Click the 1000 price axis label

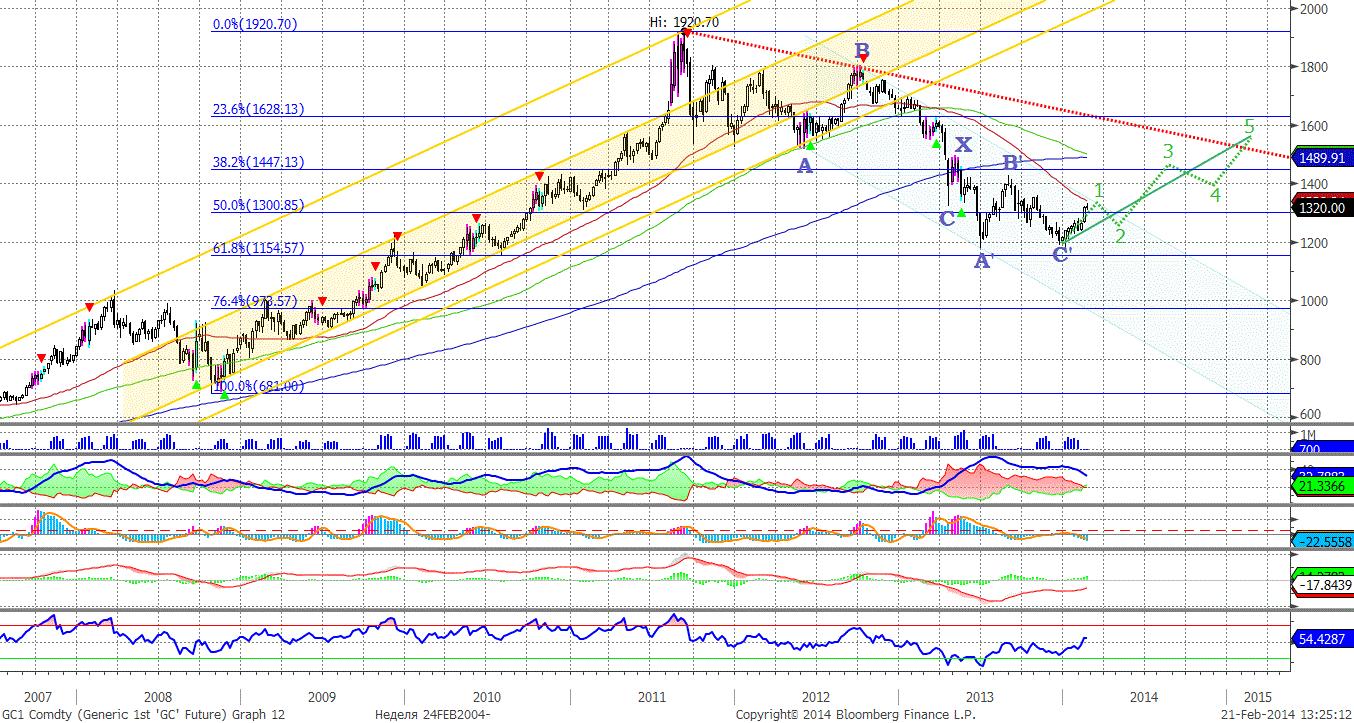[1314, 301]
